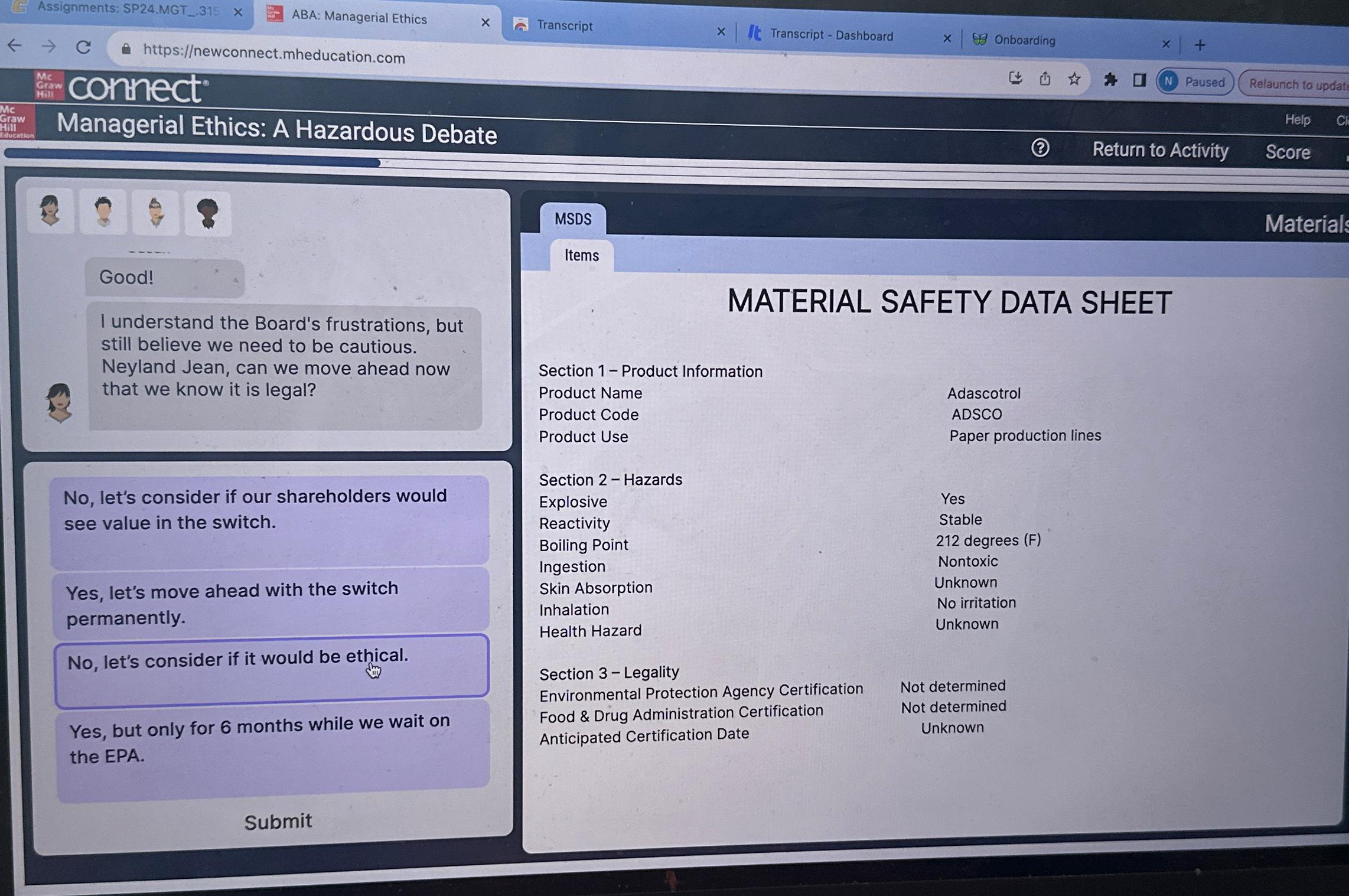Open the Help question mark icon
The image size is (1349, 896).
tap(1041, 150)
